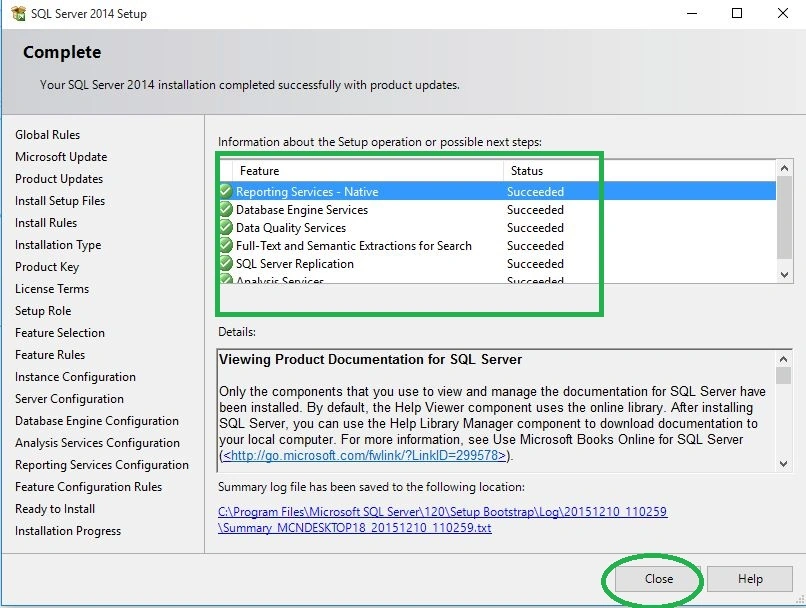
Task: Click the SQL Server Setup title bar icon
Action: (x=19, y=13)
